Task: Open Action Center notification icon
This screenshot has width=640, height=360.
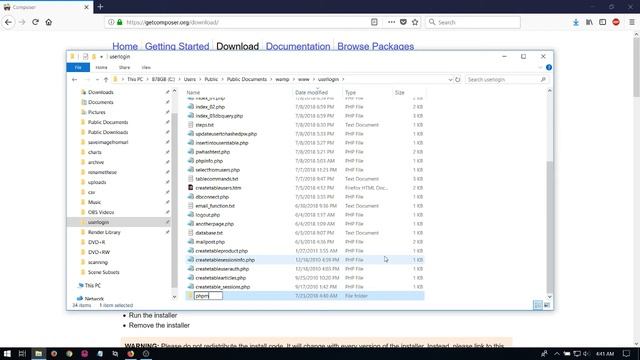Action: [x=627, y=353]
